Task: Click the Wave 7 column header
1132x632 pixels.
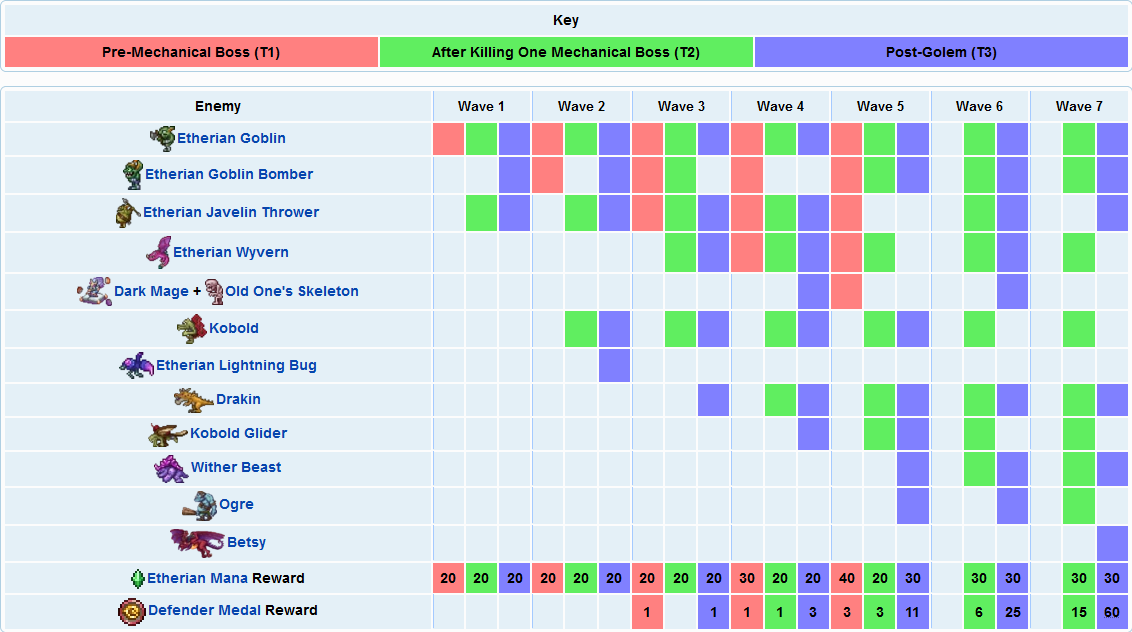Action: 1079,106
